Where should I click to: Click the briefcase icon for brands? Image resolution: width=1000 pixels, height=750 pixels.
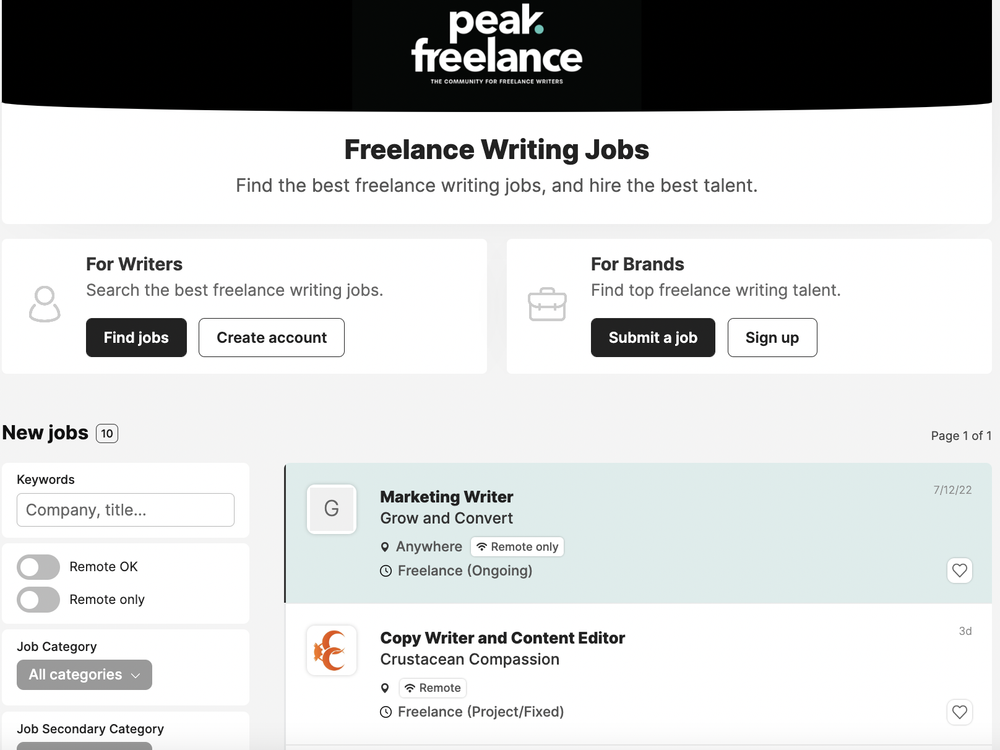click(x=547, y=305)
